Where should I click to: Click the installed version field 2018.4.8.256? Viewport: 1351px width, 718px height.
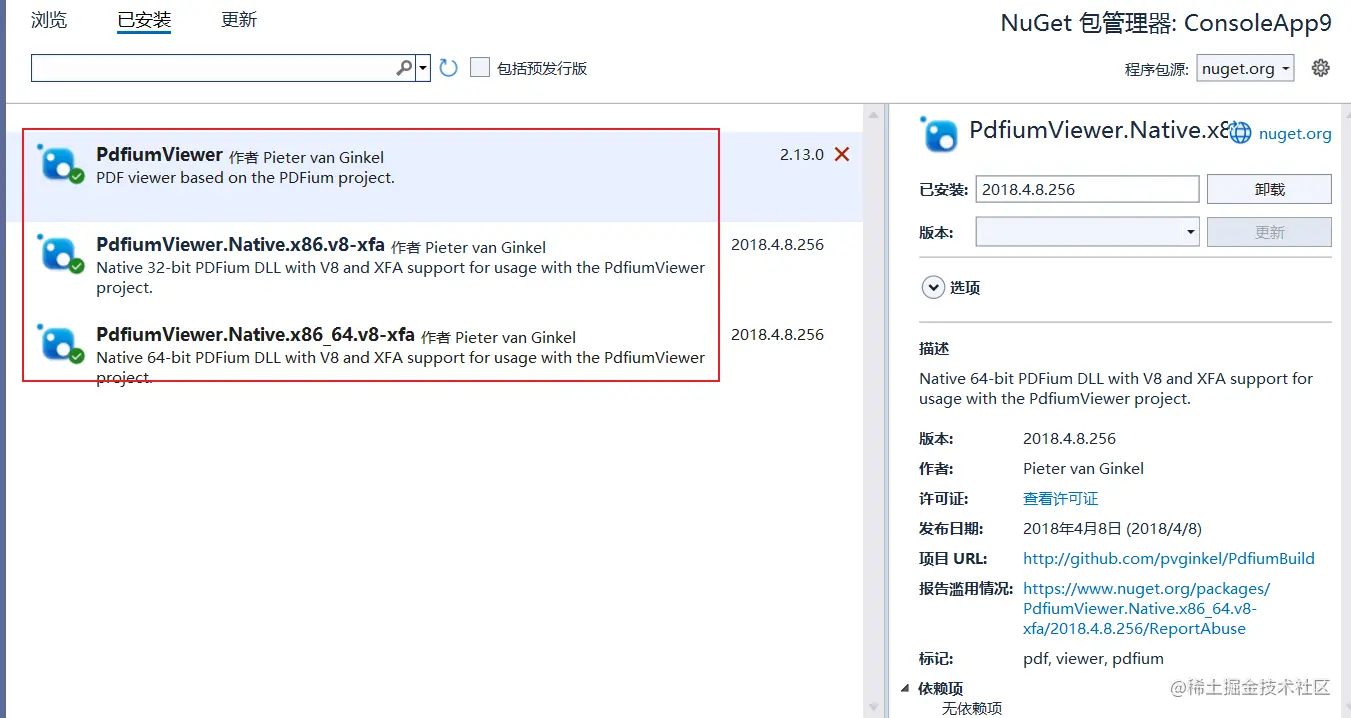[x=1087, y=189]
